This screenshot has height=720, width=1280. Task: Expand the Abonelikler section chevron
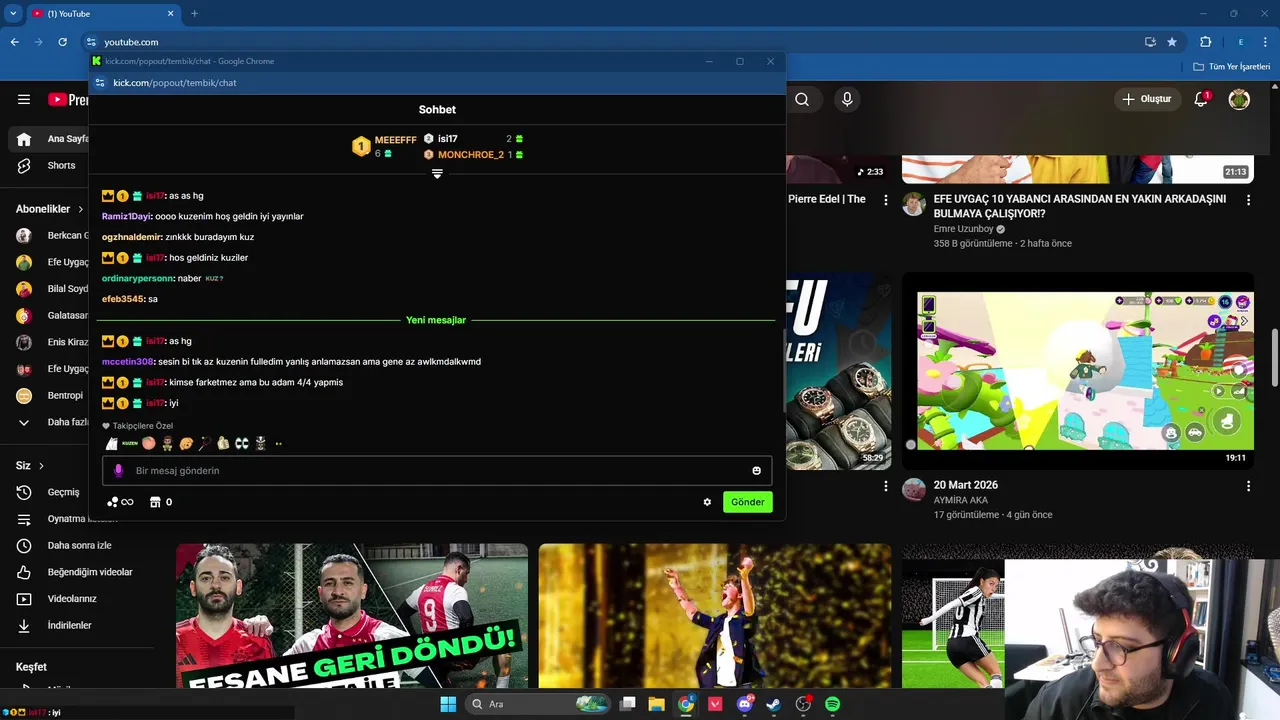click(79, 209)
